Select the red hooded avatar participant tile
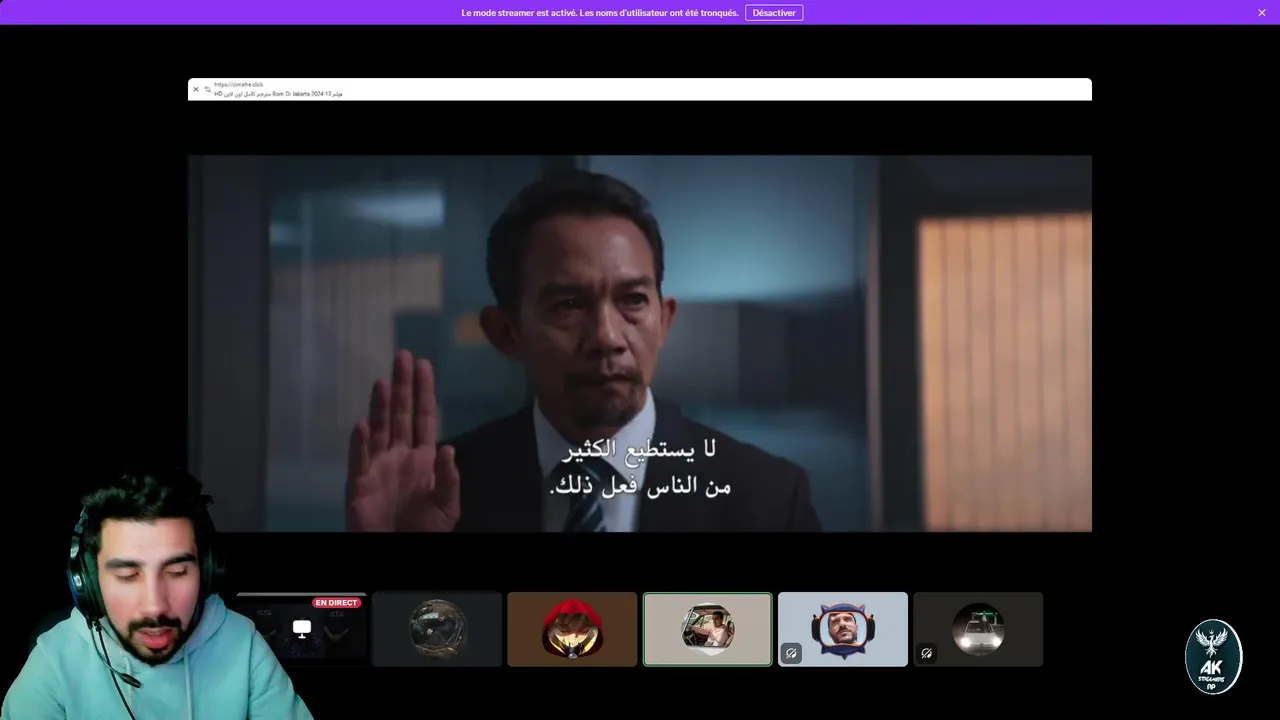Image resolution: width=1280 pixels, height=720 pixels. pos(572,629)
